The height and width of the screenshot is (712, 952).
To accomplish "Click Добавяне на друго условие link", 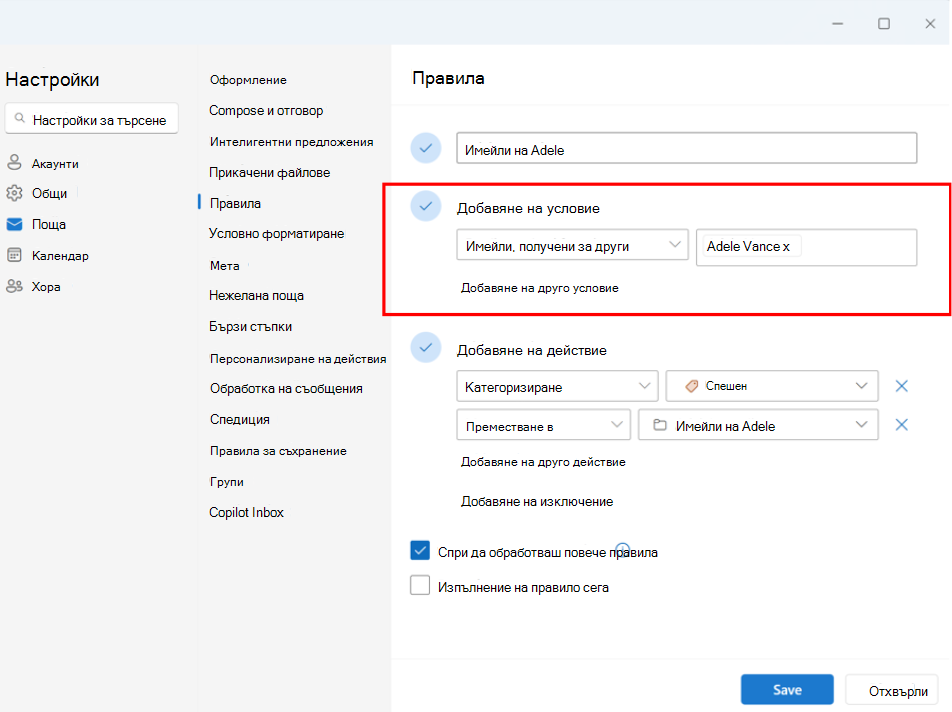I will [540, 288].
